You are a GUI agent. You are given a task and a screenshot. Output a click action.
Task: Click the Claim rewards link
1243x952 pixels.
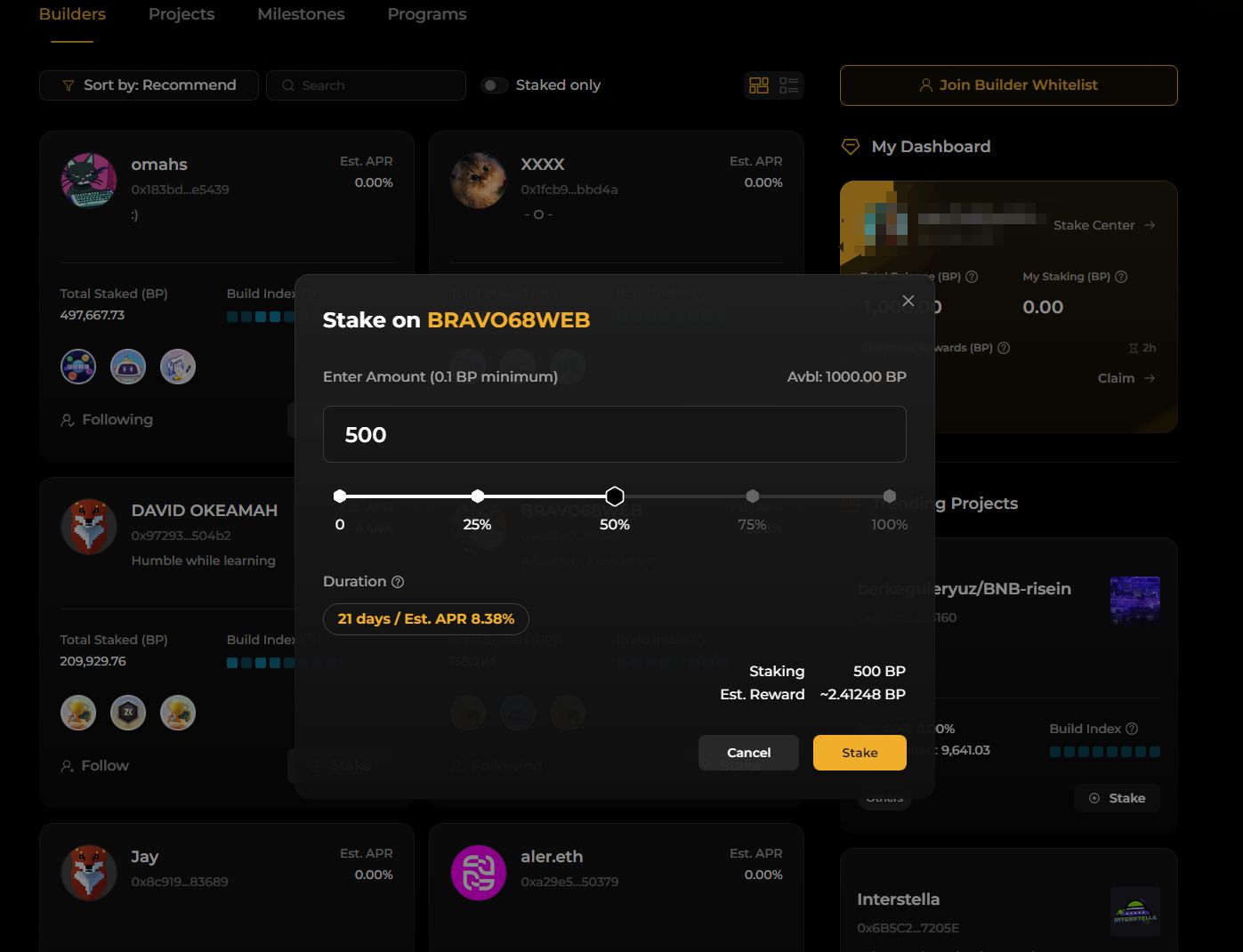1126,378
